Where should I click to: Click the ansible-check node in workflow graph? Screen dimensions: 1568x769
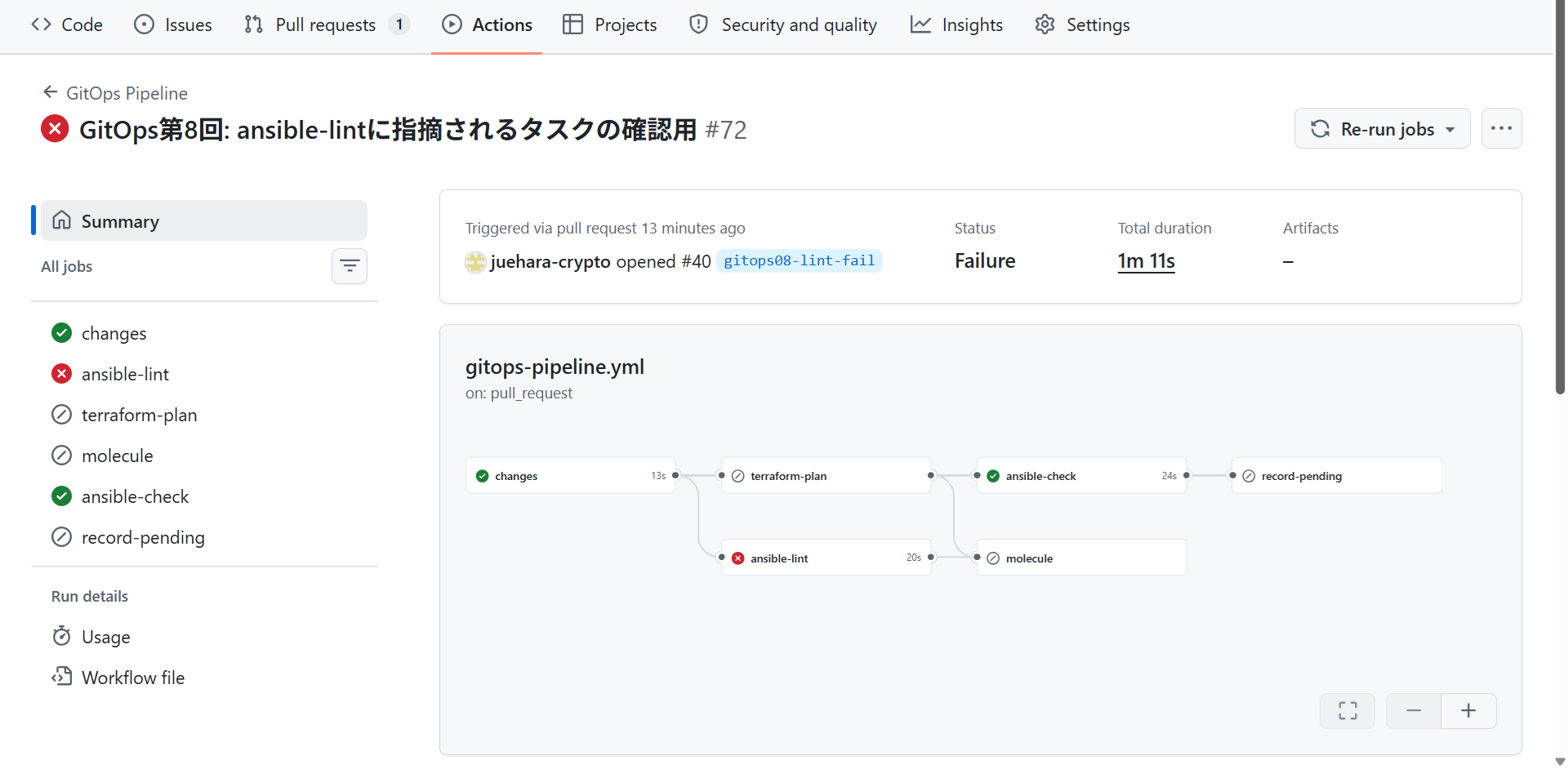click(x=1081, y=476)
